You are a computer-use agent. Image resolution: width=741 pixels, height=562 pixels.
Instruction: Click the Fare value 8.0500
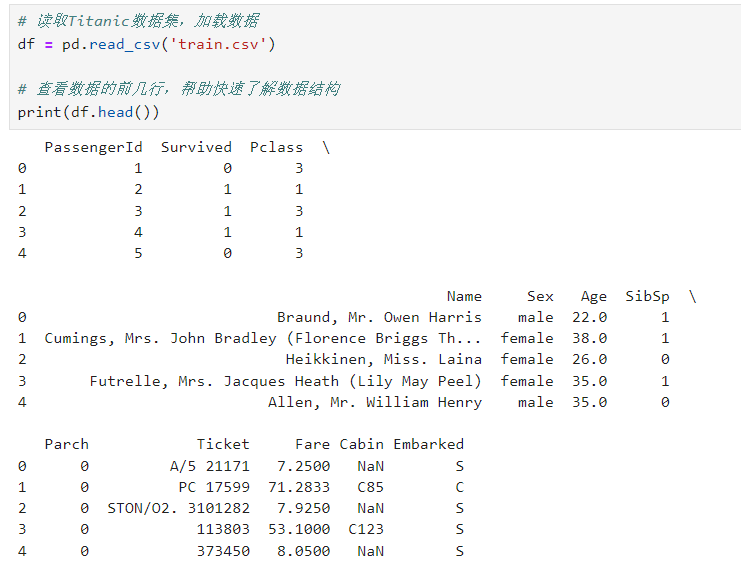[303, 551]
